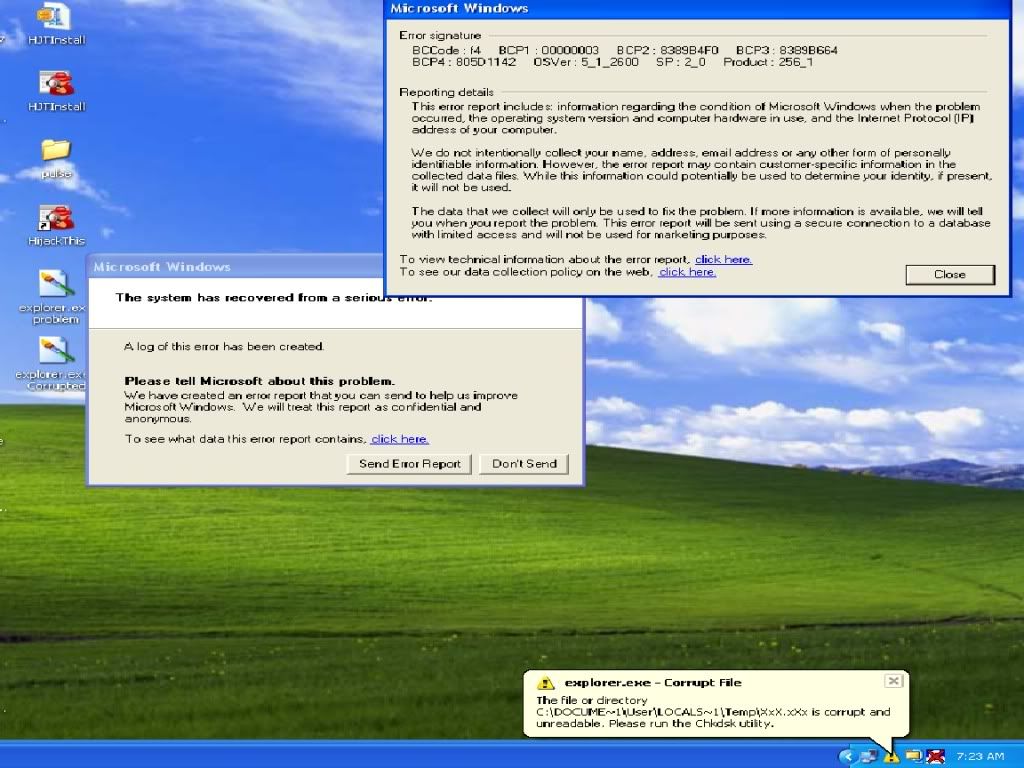
Task: Click the Send Error Report button
Action: (x=409, y=464)
